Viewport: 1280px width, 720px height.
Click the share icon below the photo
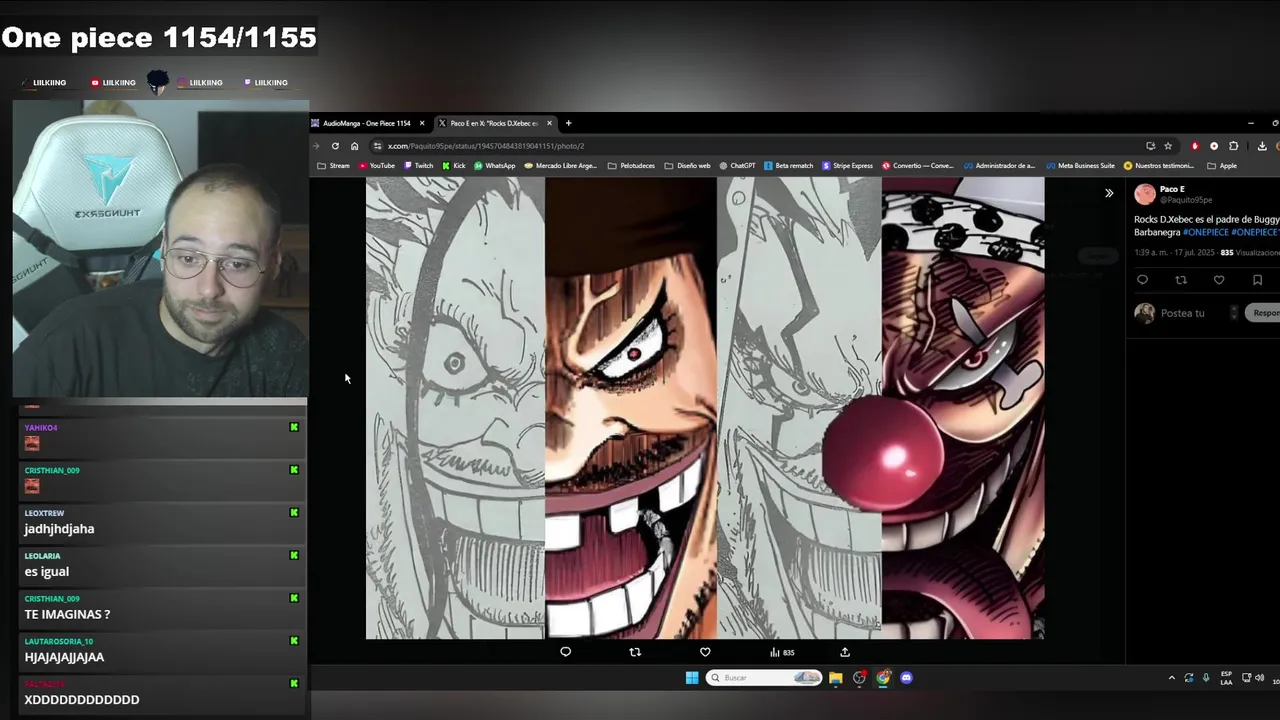pyautogui.click(x=845, y=652)
